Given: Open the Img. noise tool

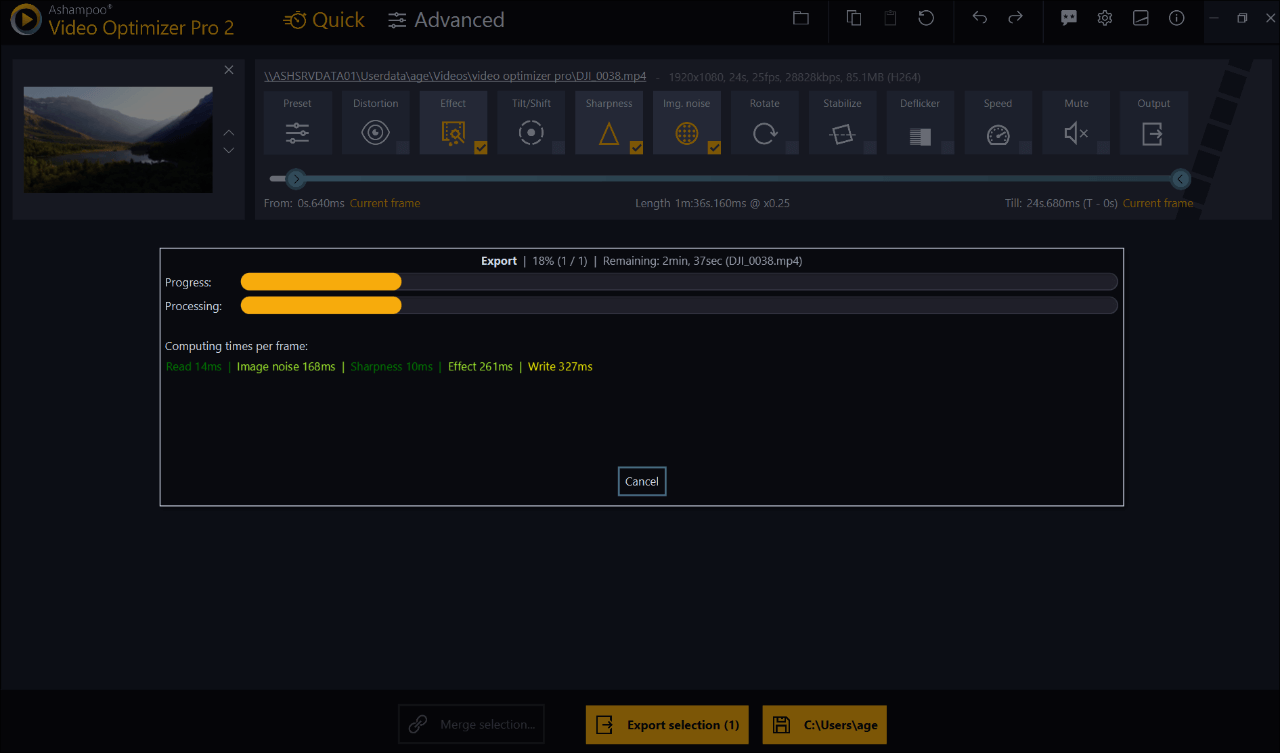Looking at the screenshot, I should tap(687, 123).
